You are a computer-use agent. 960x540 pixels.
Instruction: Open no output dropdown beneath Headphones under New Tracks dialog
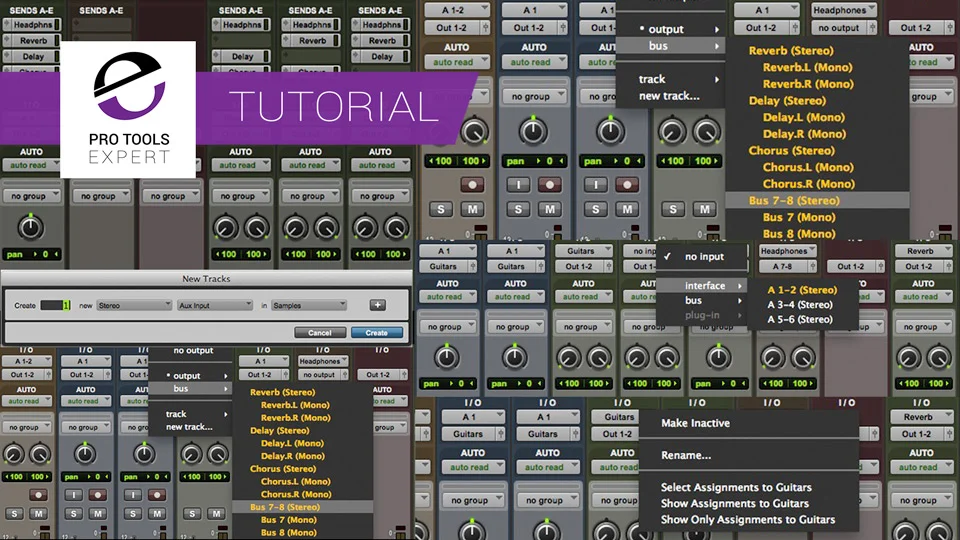click(319, 375)
